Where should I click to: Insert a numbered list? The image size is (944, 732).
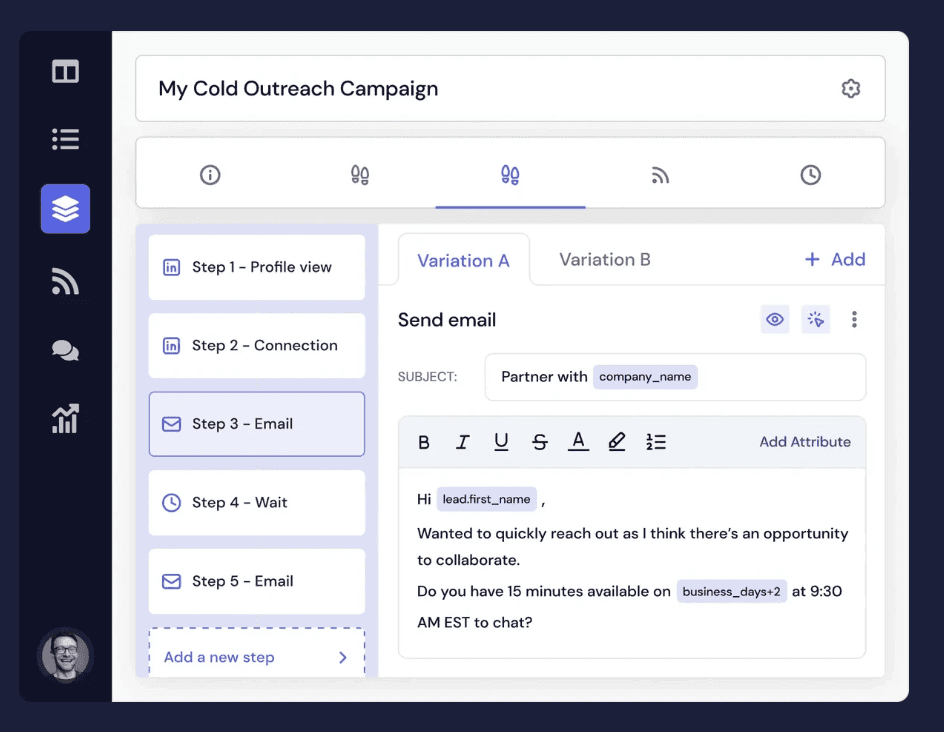pyautogui.click(x=656, y=442)
